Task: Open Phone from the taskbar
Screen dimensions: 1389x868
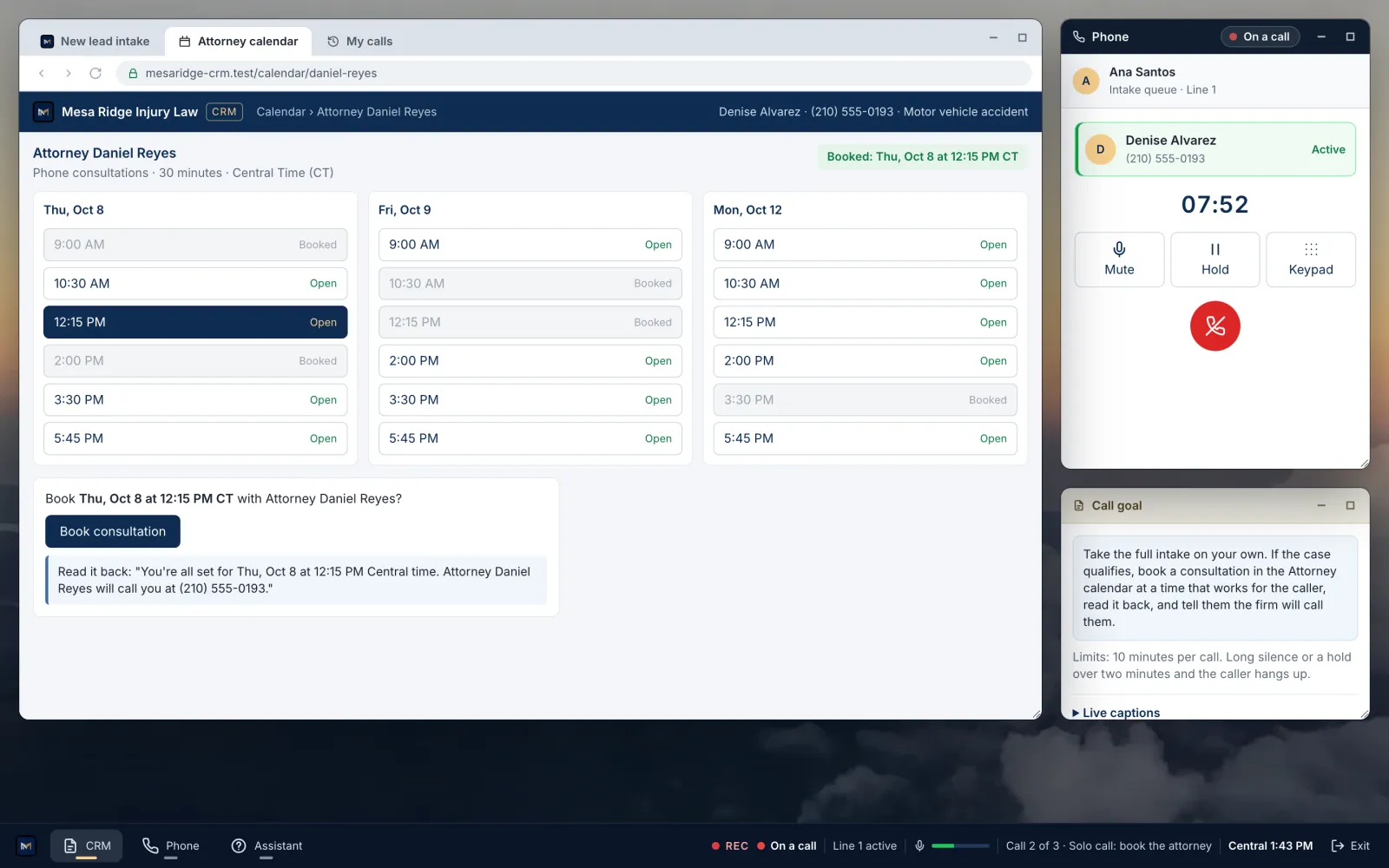Action: click(x=171, y=845)
